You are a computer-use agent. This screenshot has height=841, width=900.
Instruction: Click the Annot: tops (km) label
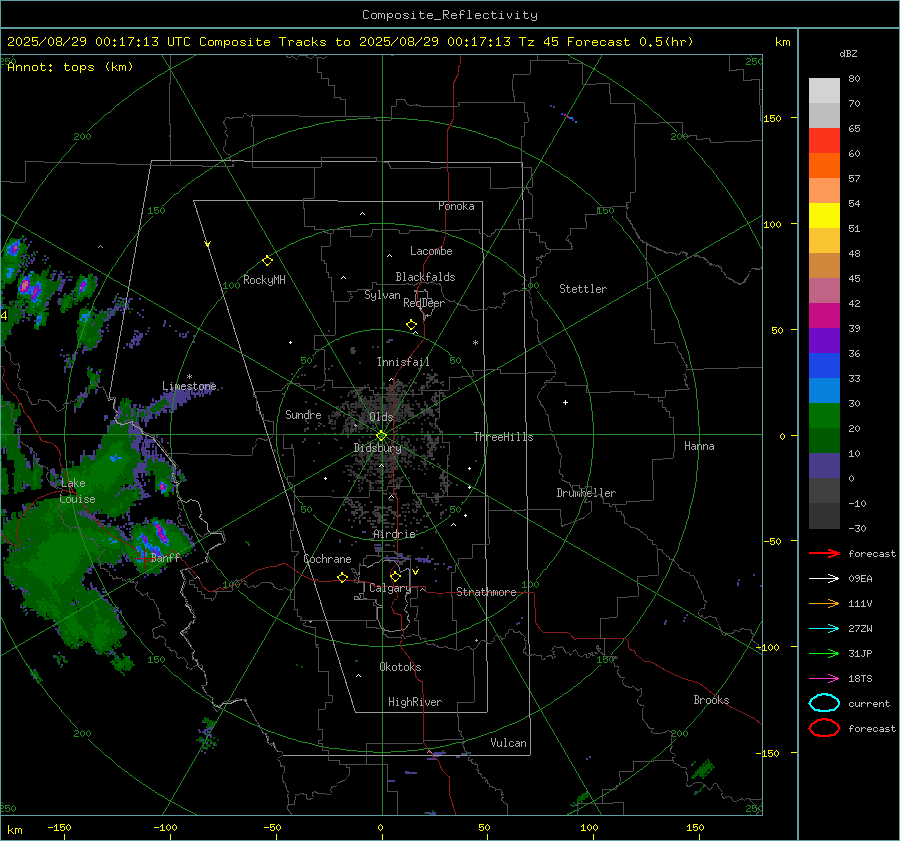(70, 67)
